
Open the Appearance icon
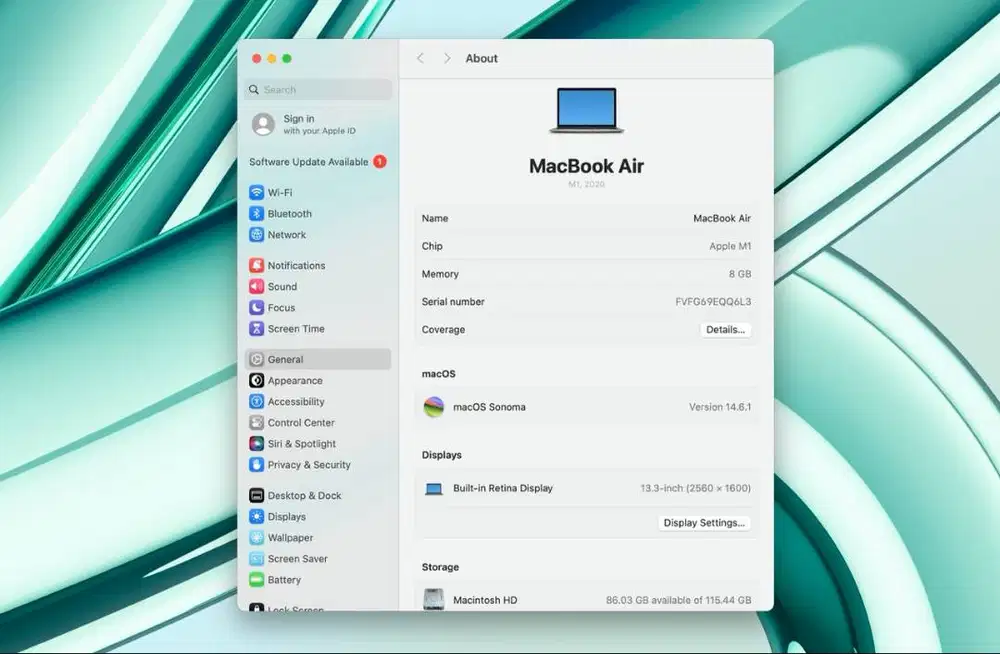click(256, 380)
